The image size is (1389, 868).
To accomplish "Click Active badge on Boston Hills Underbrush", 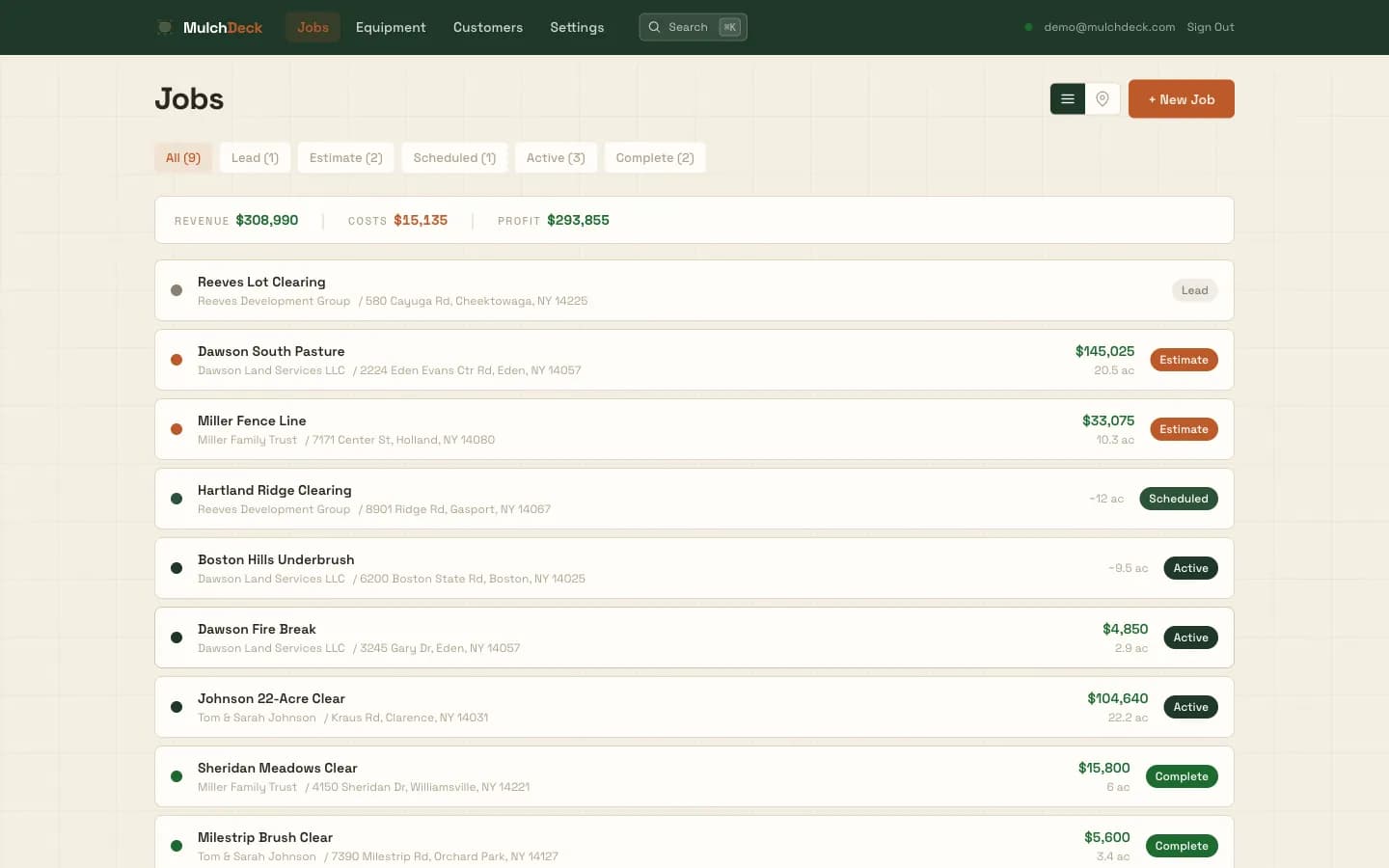I will click(x=1190, y=568).
